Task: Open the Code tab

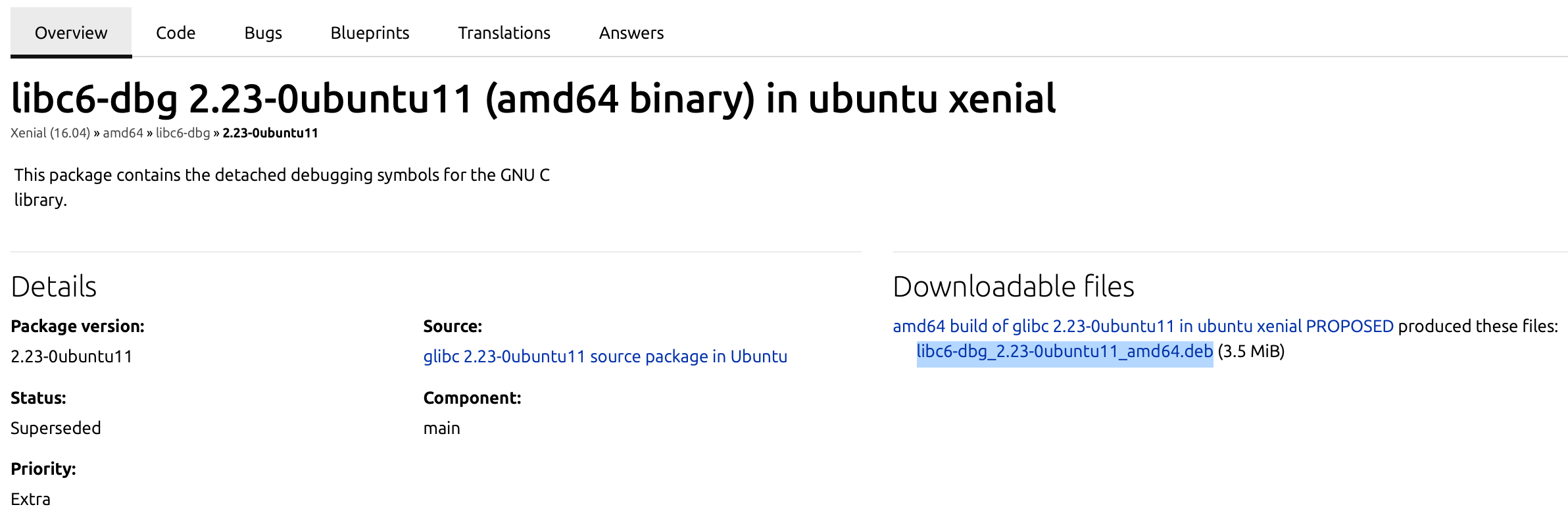Action: tap(176, 33)
